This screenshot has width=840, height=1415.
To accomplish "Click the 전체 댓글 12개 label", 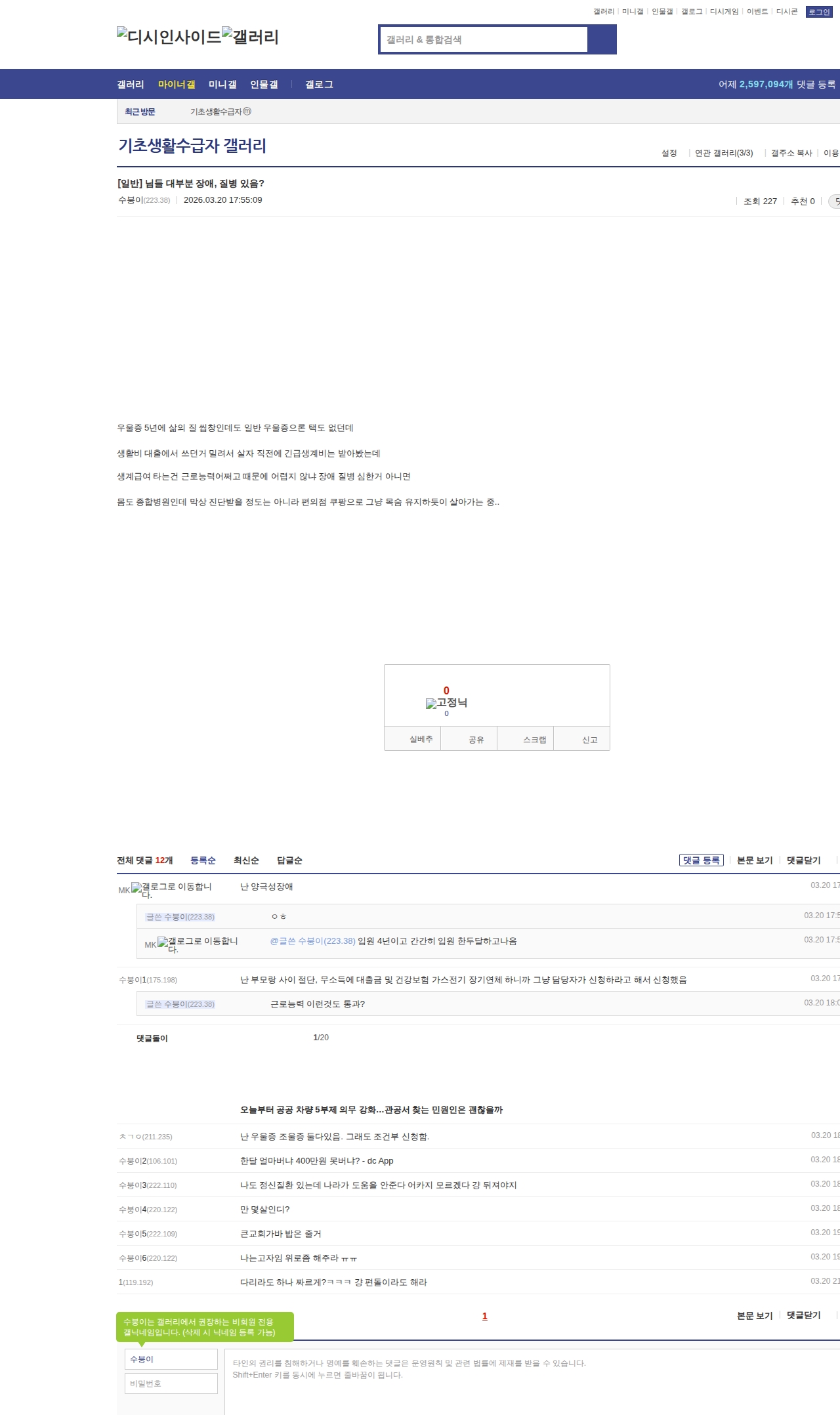I will click(x=145, y=860).
